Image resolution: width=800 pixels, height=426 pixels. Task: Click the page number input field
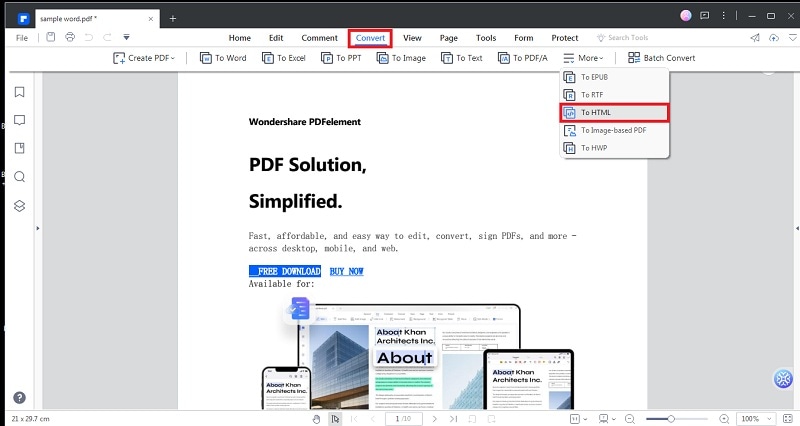pos(404,419)
